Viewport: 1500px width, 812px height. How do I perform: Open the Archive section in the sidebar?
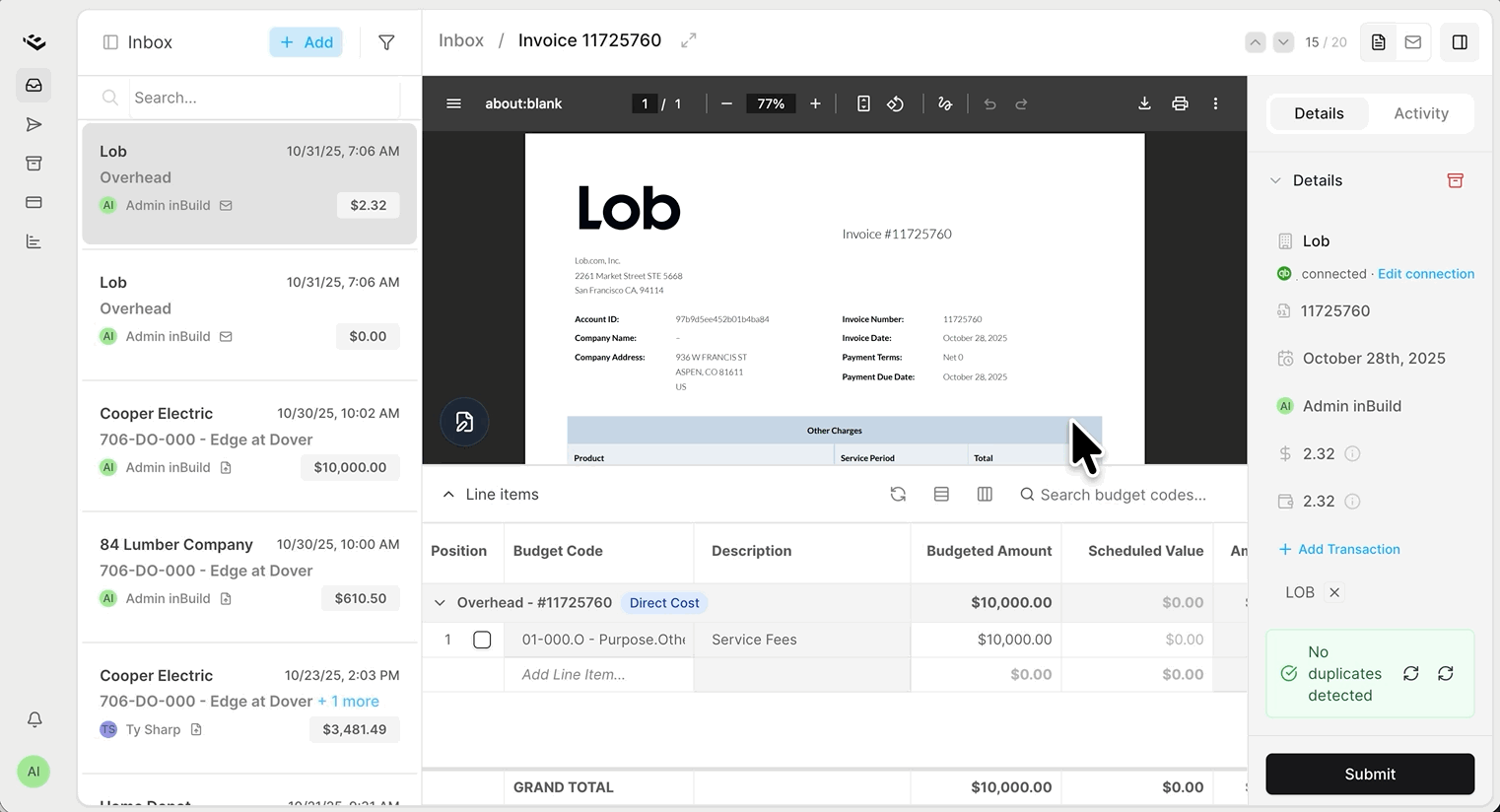click(x=34, y=164)
